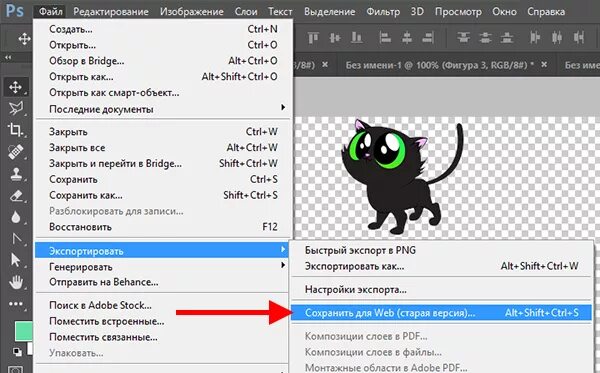This screenshot has height=373, width=600.
Task: Click the default colors mini icon
Action: tap(17, 351)
